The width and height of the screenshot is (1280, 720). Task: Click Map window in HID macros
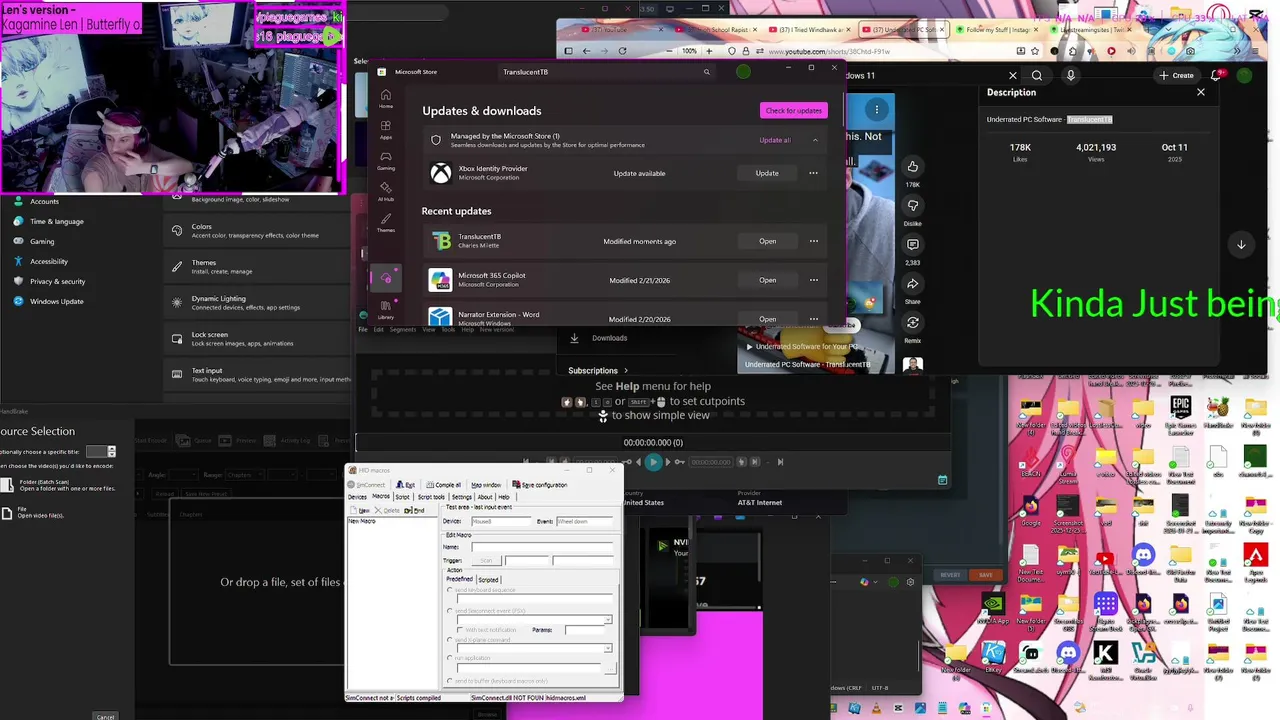click(x=486, y=485)
